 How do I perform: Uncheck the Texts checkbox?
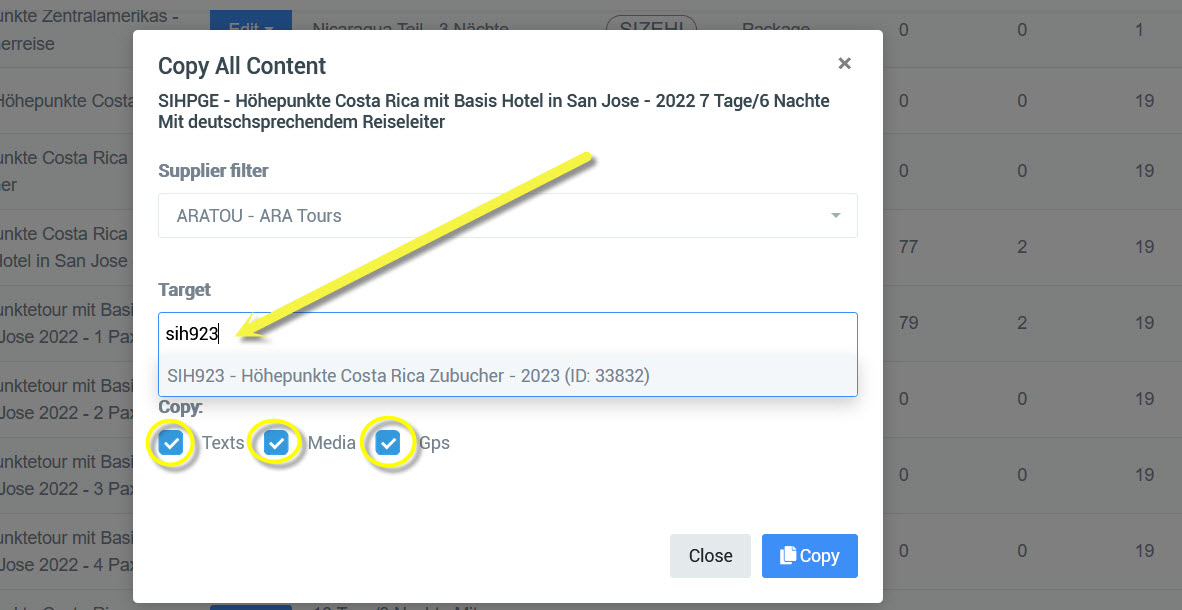coord(172,443)
